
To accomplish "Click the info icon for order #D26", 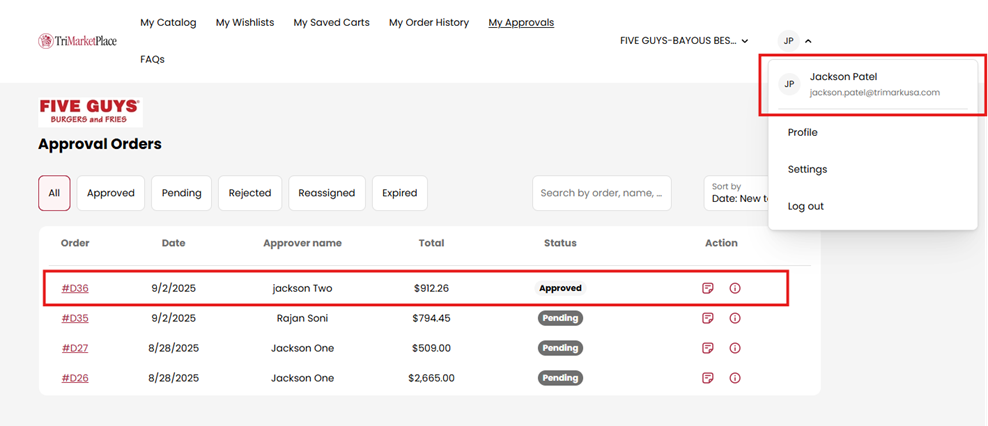I will 735,378.
